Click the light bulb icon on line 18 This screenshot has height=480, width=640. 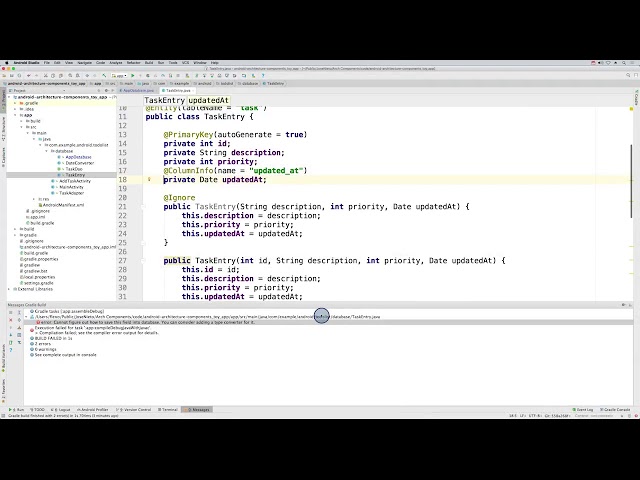149,179
